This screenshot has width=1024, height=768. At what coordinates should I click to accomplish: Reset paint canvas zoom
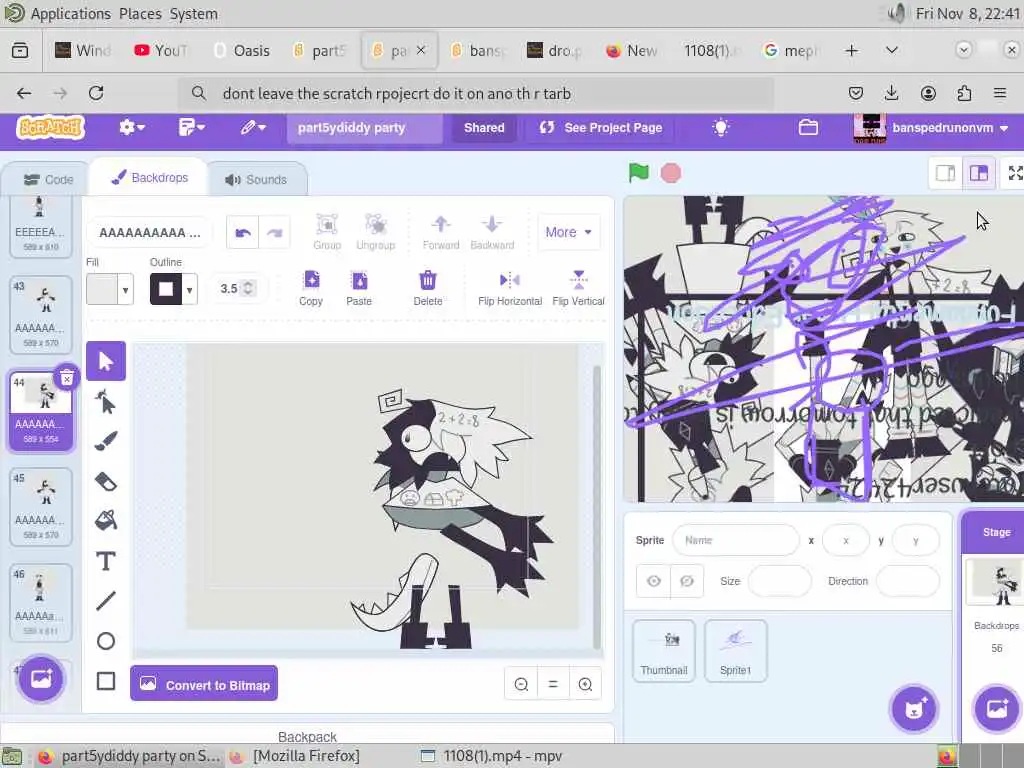(553, 684)
